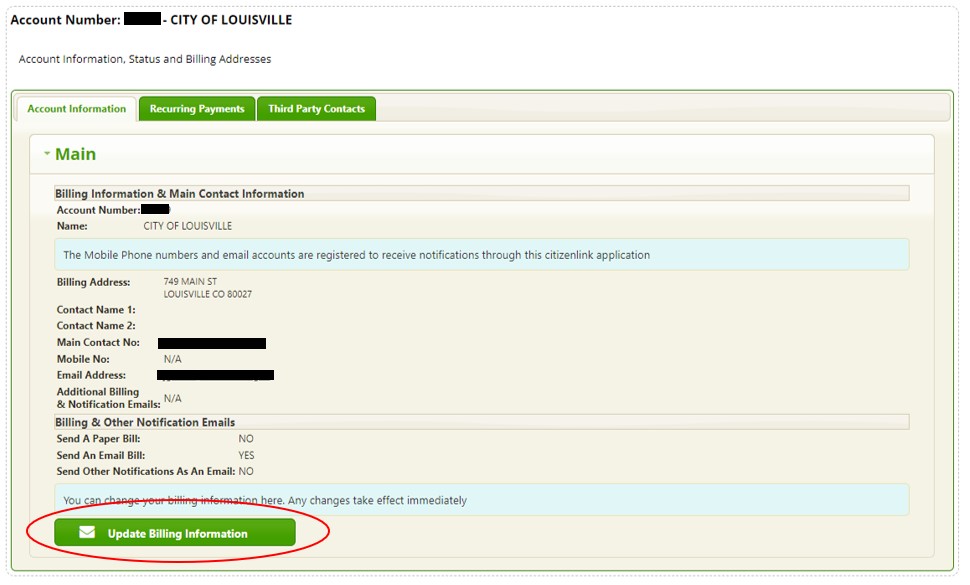This screenshot has height=585, width=970.
Task: Click the billing changes take effect notice
Action: click(x=481, y=500)
